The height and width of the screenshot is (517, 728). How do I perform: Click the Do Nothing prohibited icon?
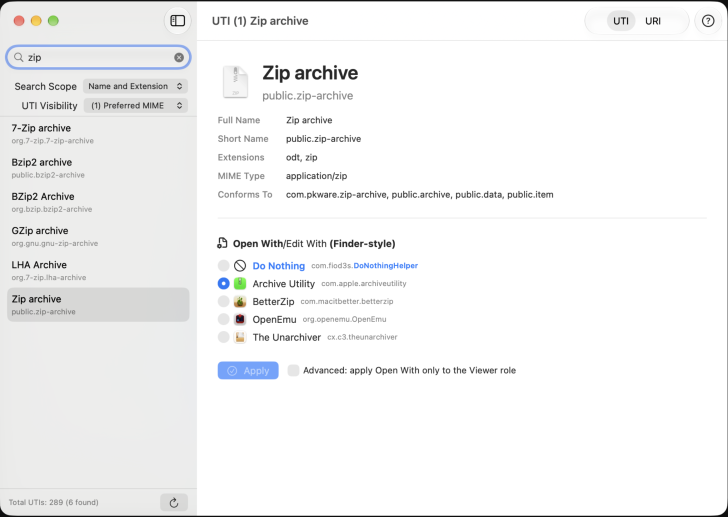(x=240, y=265)
